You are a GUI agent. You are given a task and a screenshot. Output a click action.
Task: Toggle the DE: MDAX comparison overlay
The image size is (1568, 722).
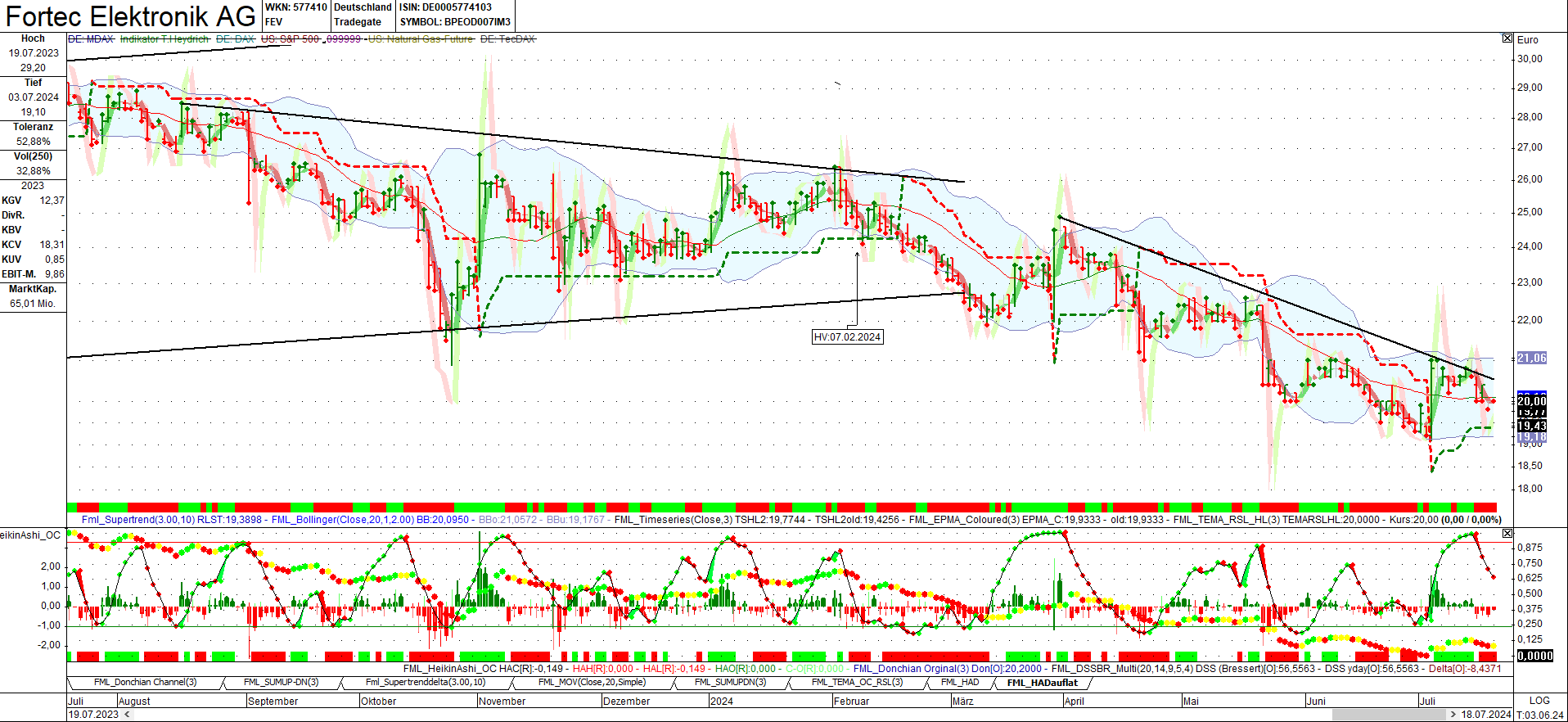coord(91,39)
